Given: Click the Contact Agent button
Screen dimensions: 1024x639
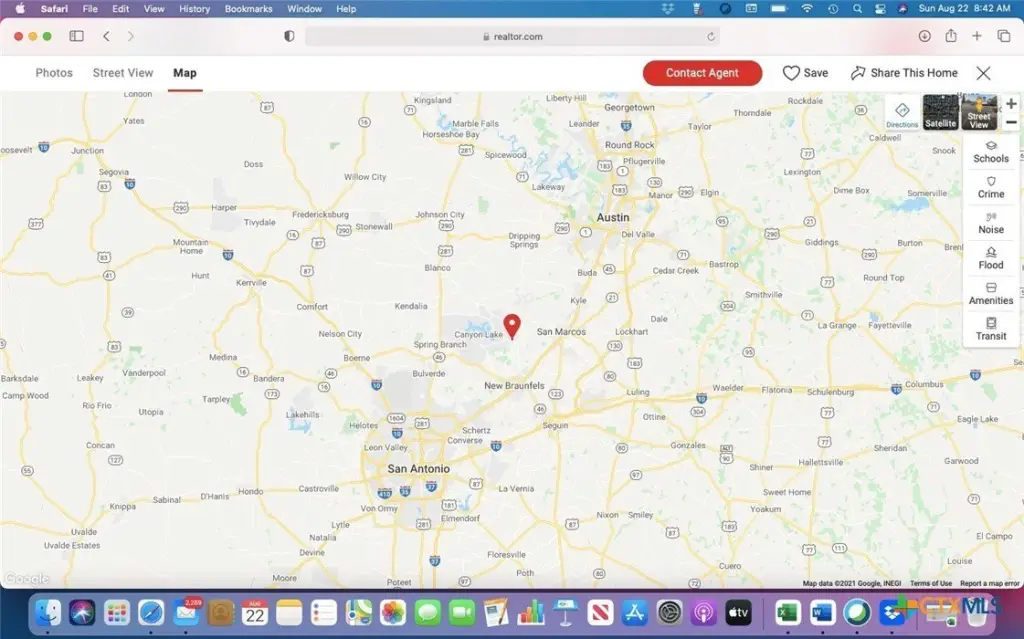Looking at the screenshot, I should point(702,73).
